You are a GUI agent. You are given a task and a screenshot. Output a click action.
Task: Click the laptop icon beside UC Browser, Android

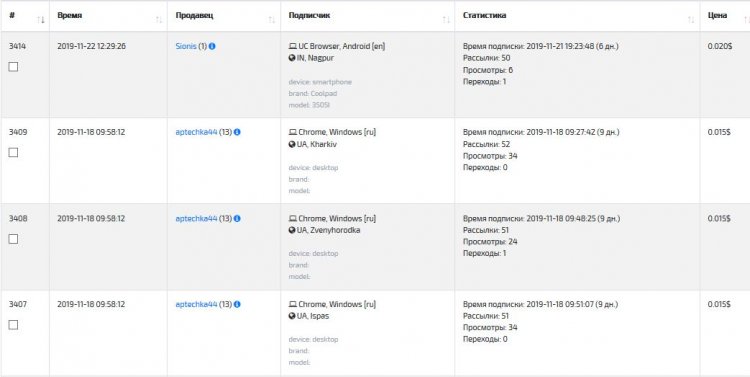pyautogui.click(x=293, y=46)
